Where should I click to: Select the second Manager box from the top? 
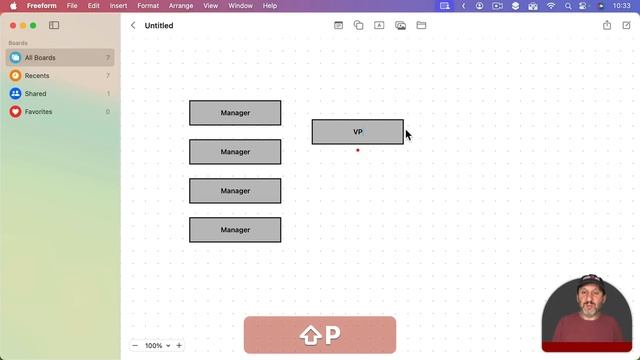tap(235, 152)
